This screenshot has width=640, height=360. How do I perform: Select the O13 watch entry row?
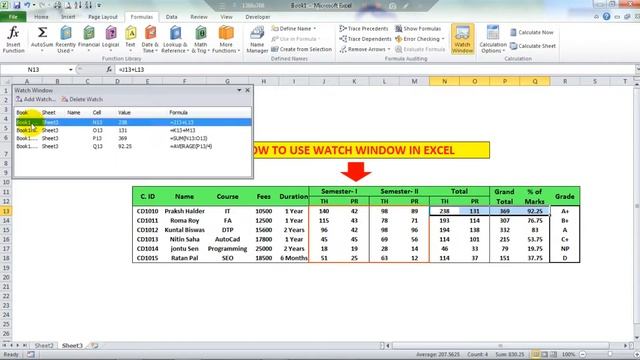(x=133, y=130)
